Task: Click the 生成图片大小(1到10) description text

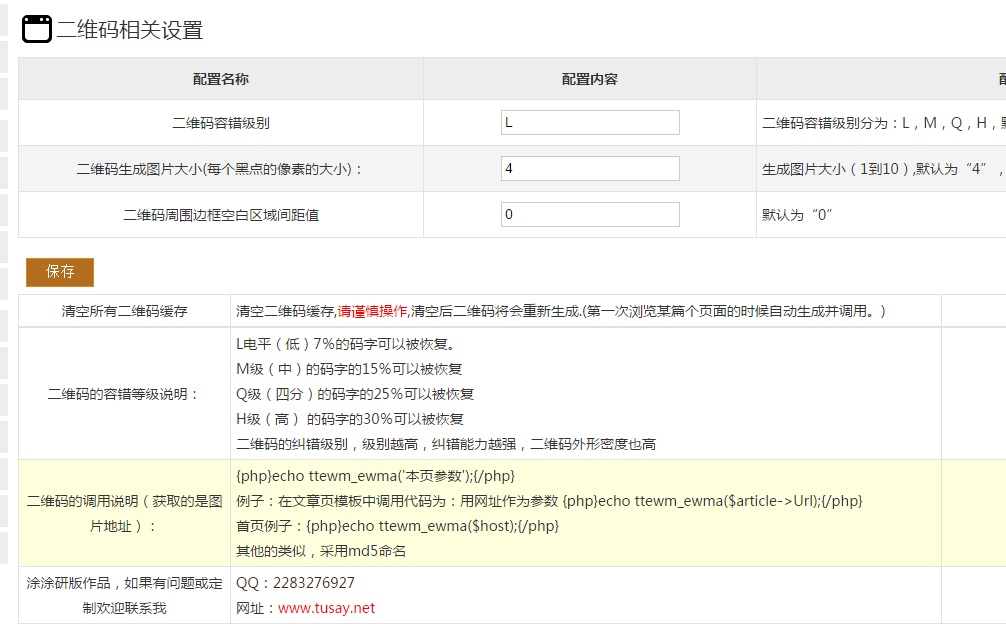Action: [x=883, y=169]
